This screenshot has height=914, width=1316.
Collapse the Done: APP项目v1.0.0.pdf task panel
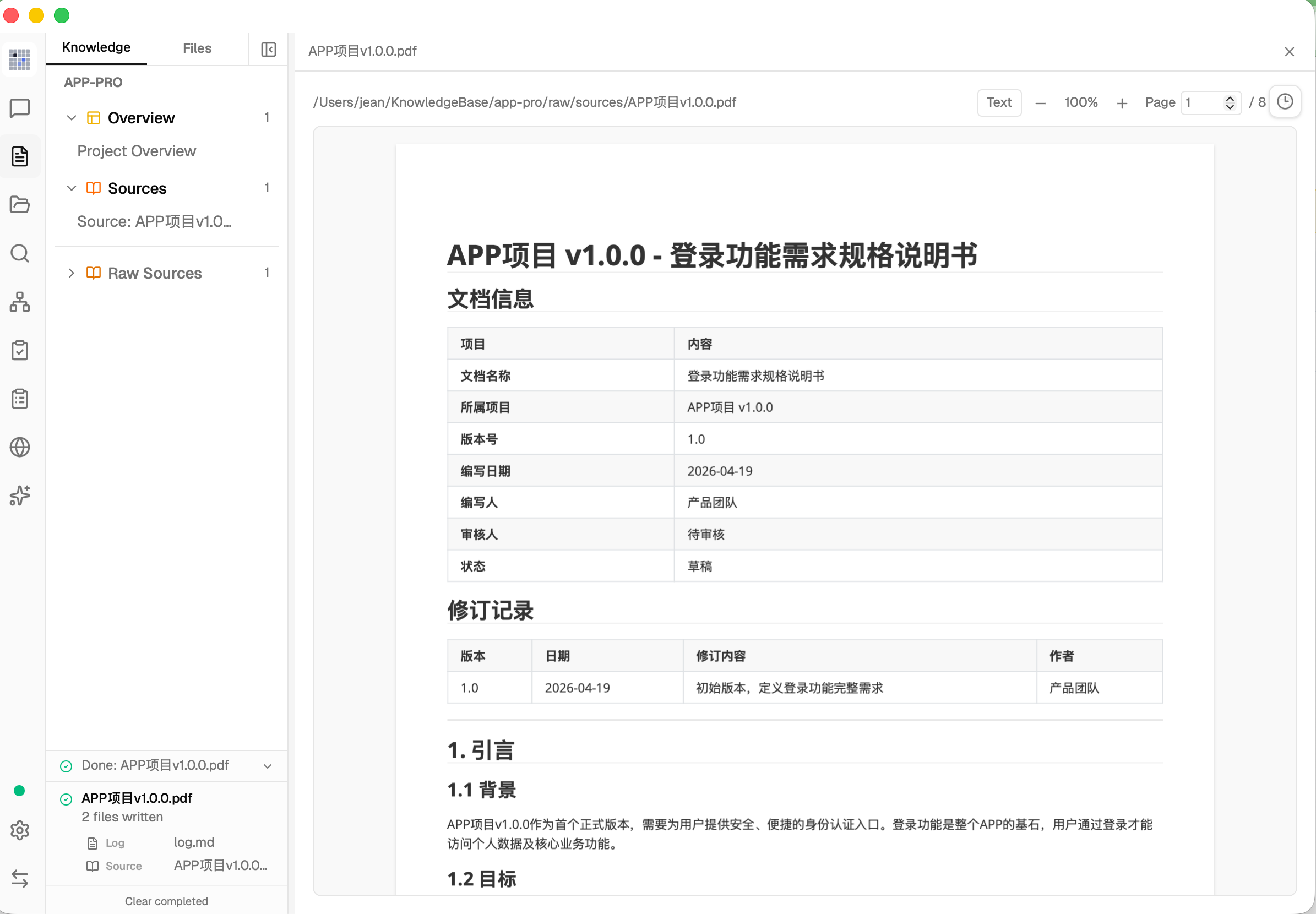click(268, 766)
